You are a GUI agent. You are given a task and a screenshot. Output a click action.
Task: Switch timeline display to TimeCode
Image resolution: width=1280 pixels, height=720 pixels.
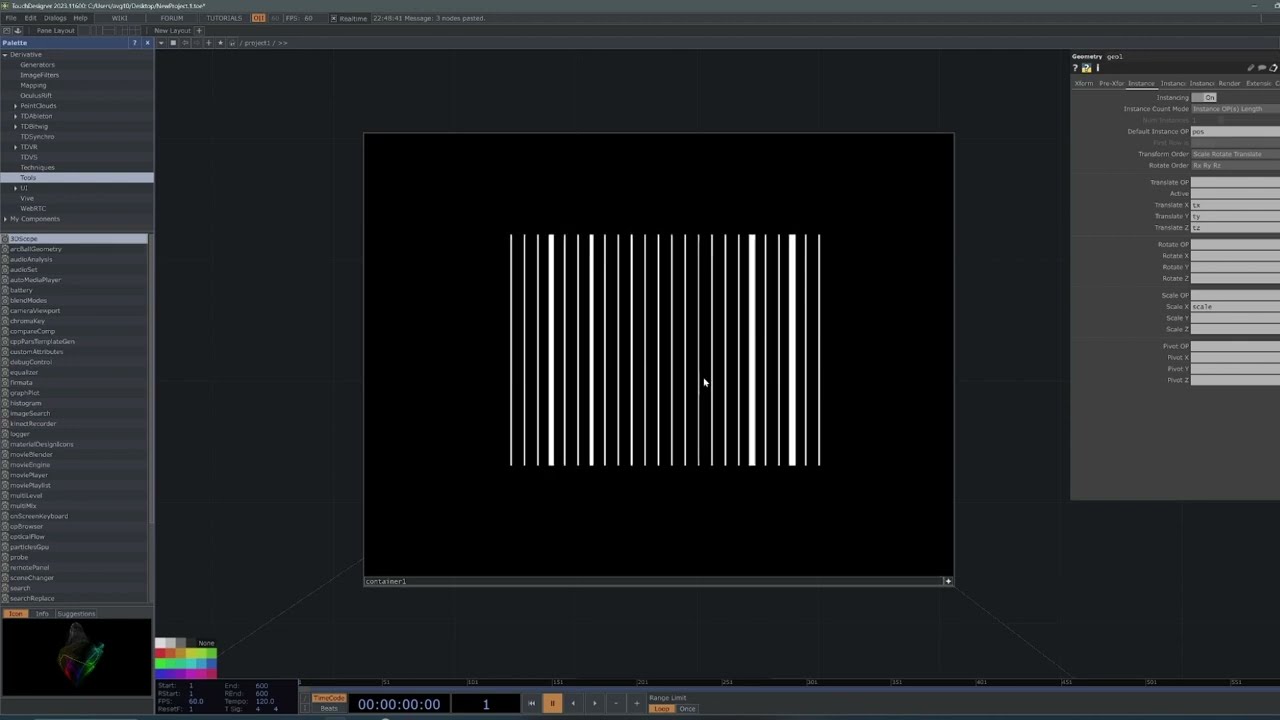point(329,698)
